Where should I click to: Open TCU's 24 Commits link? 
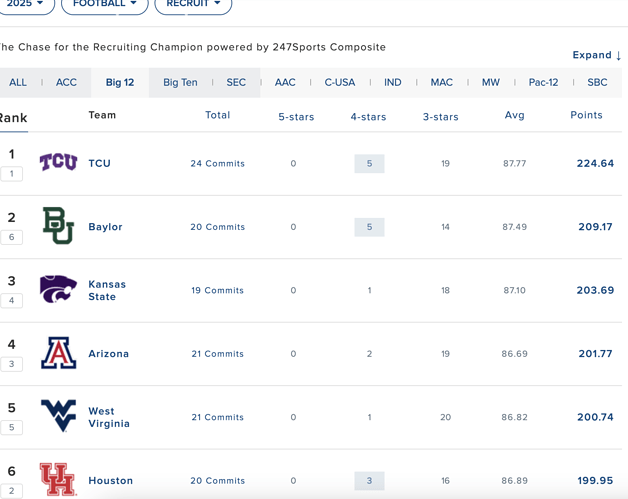coord(217,163)
